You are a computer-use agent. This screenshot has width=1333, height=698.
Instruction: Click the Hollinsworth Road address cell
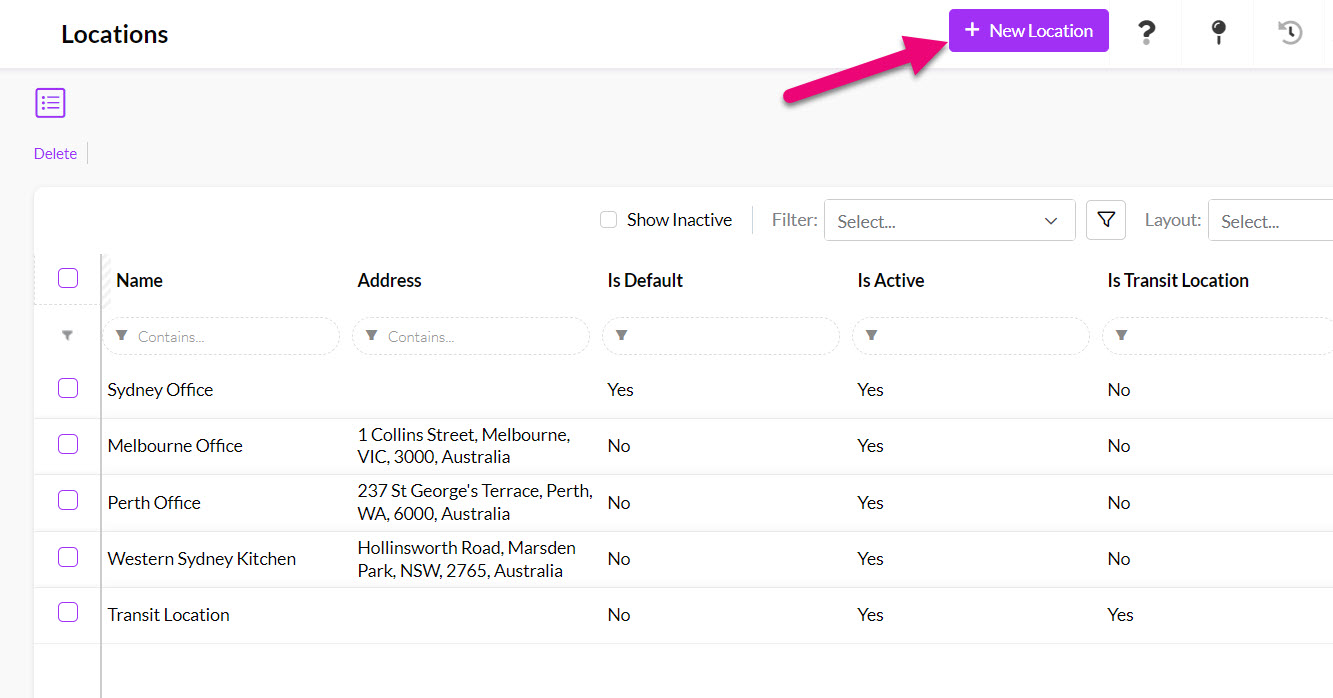pyautogui.click(x=467, y=560)
